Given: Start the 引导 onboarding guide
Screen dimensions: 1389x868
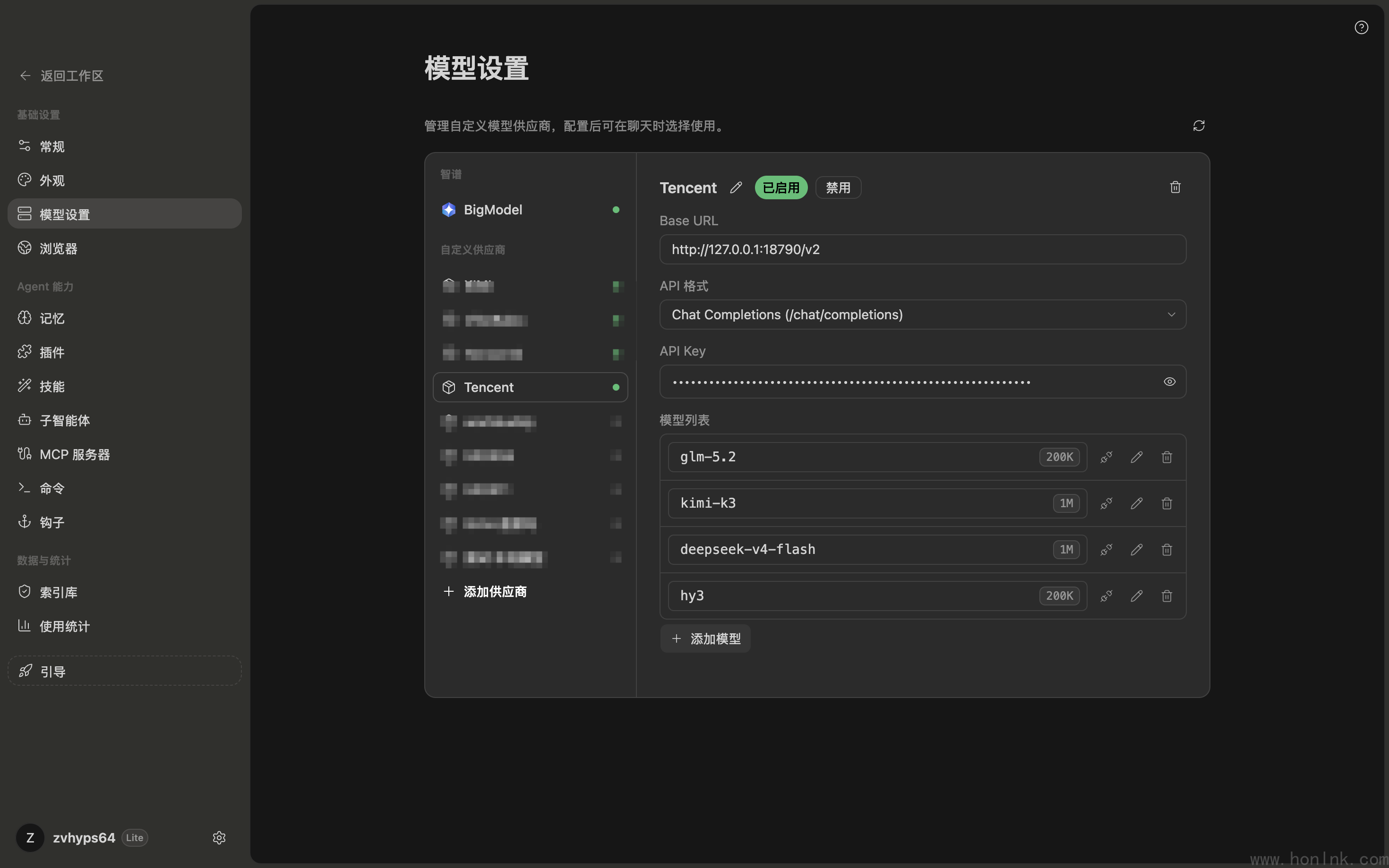Looking at the screenshot, I should tap(125, 671).
